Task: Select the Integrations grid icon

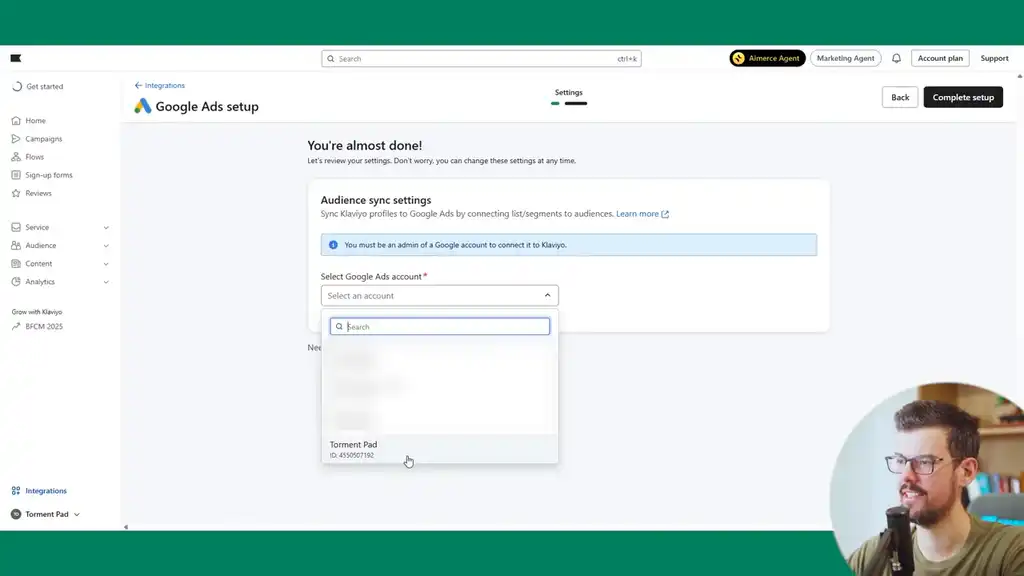Action: click(15, 490)
